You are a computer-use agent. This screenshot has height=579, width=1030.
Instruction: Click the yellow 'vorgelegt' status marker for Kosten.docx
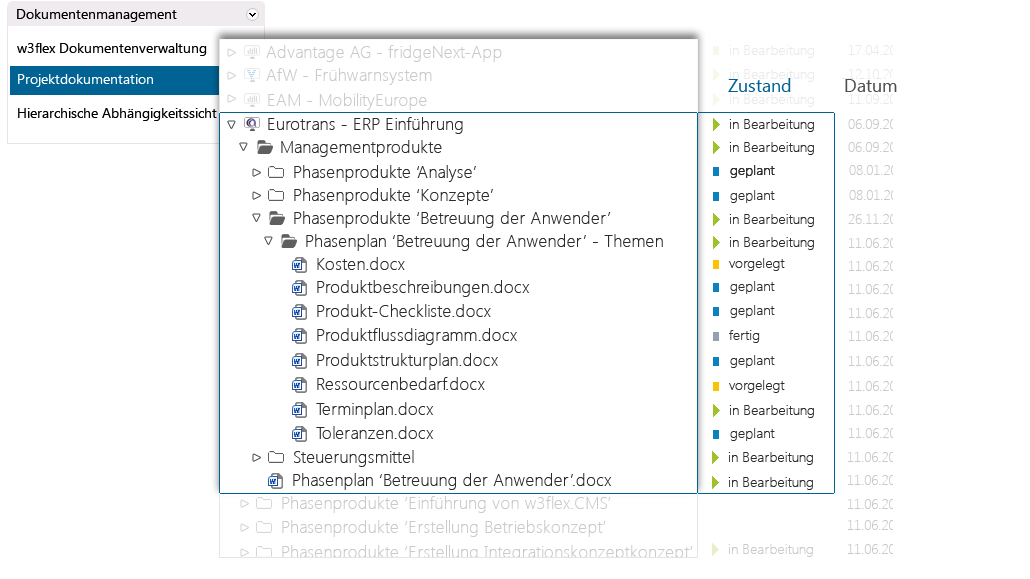pyautogui.click(x=716, y=265)
